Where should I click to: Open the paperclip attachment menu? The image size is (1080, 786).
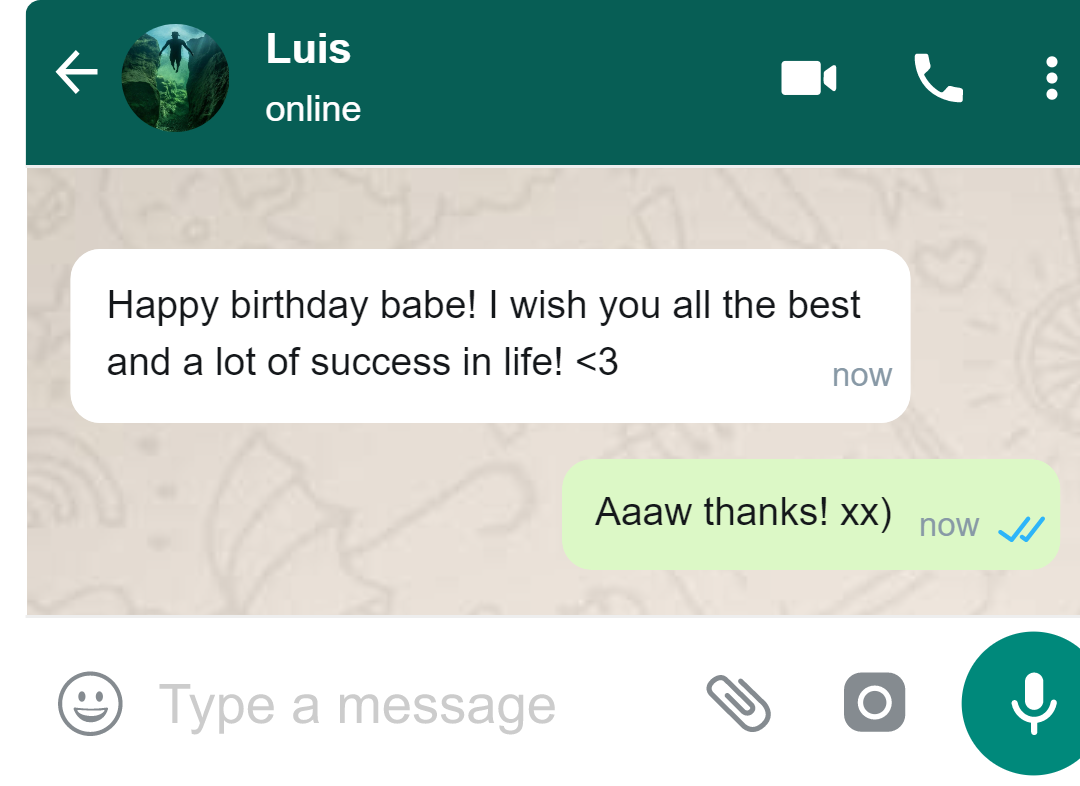click(738, 702)
